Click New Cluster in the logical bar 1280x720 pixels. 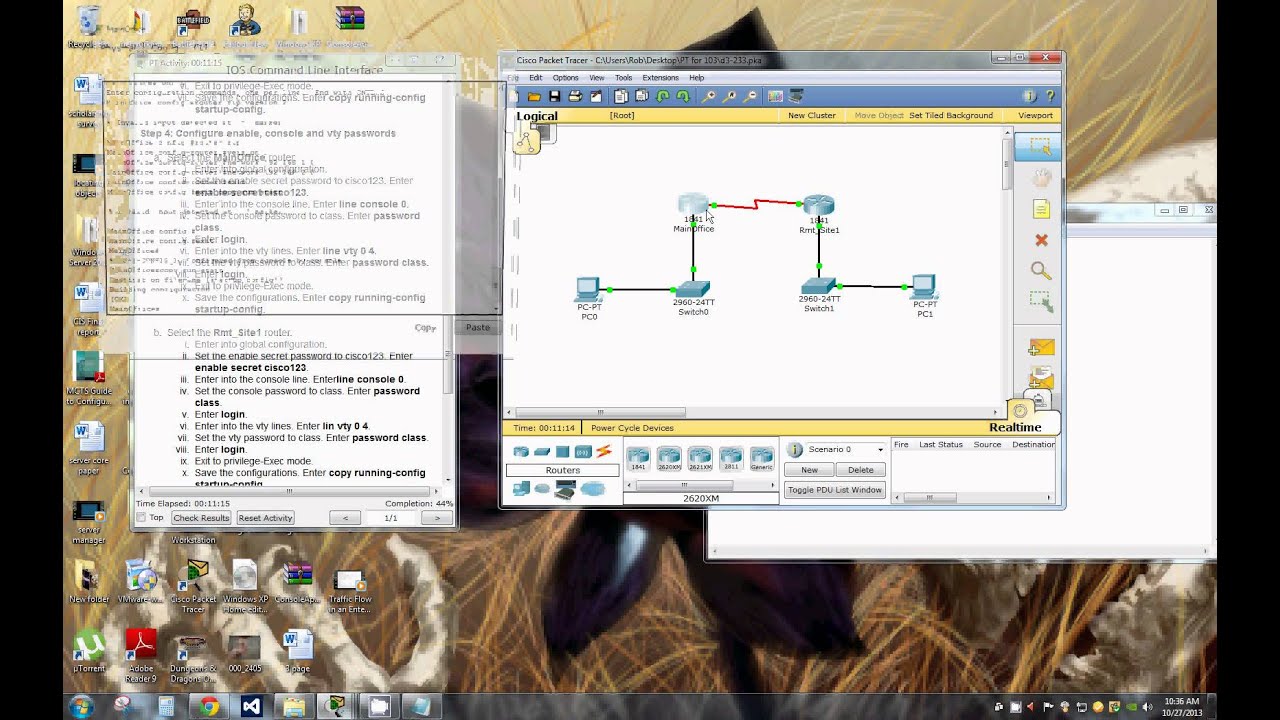coord(812,116)
